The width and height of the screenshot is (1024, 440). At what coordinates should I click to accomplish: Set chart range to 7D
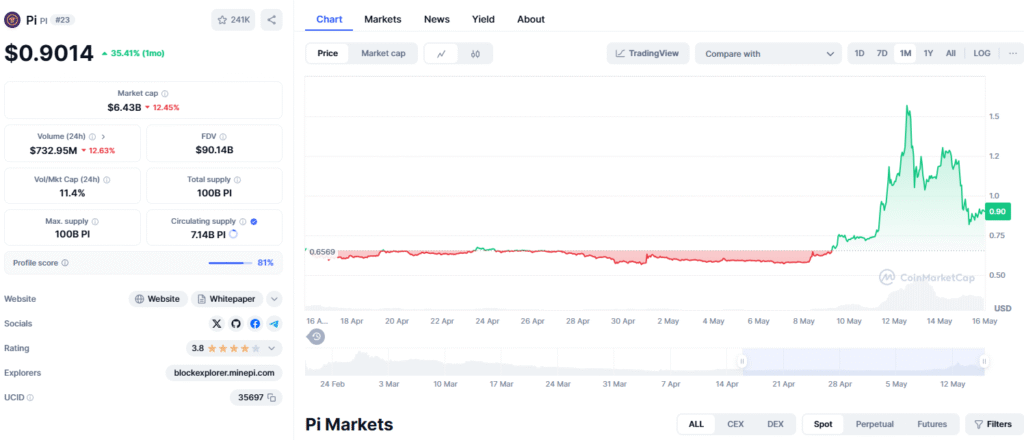point(882,54)
